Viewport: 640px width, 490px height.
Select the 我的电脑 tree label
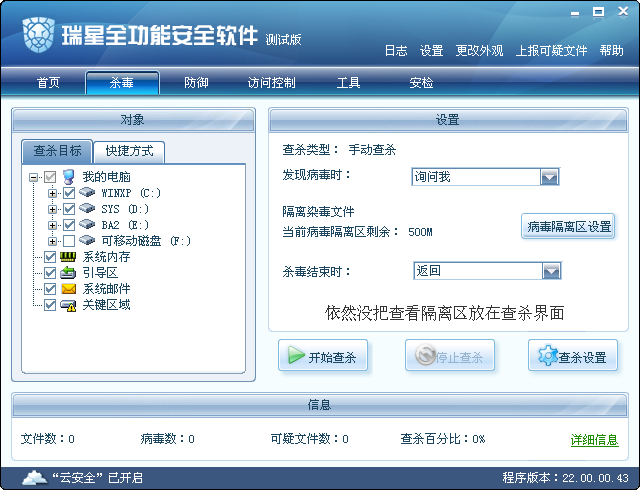(107, 177)
